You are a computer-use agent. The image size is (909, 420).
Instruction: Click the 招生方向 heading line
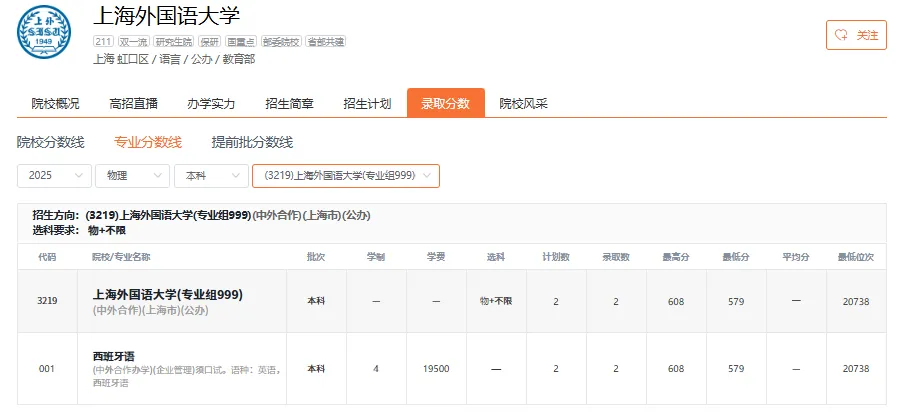(201, 216)
